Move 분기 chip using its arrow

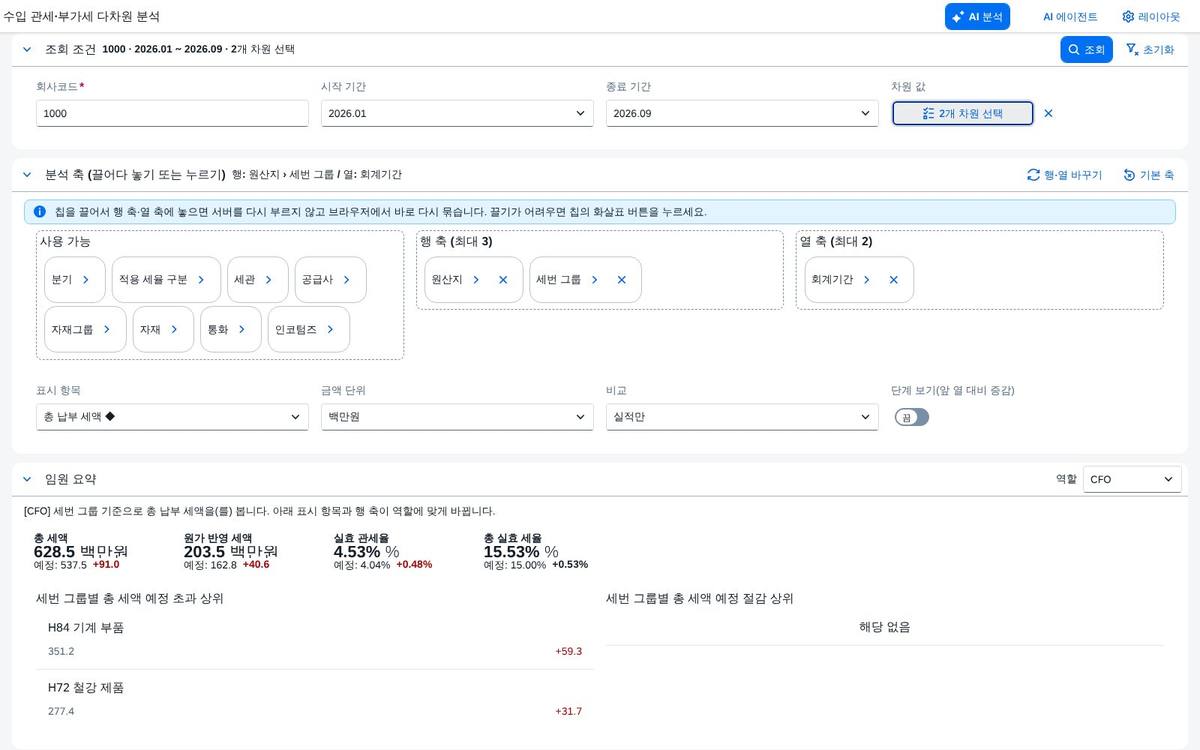click(86, 280)
